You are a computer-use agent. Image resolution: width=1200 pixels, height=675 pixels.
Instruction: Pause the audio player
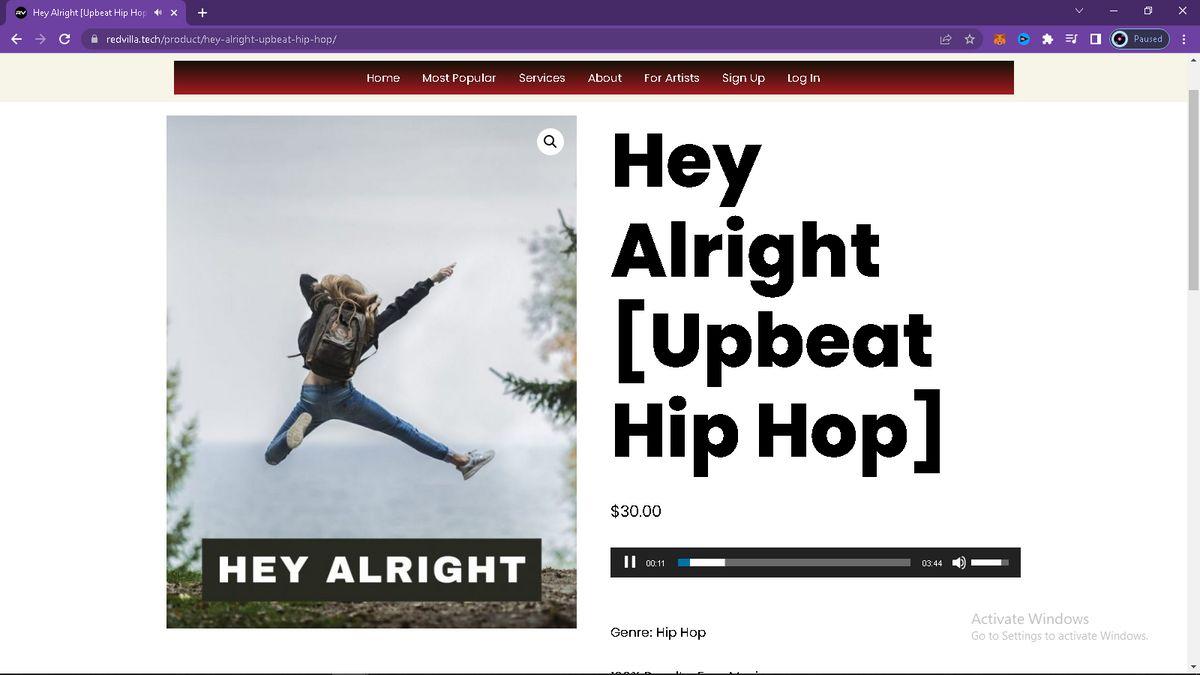(629, 562)
